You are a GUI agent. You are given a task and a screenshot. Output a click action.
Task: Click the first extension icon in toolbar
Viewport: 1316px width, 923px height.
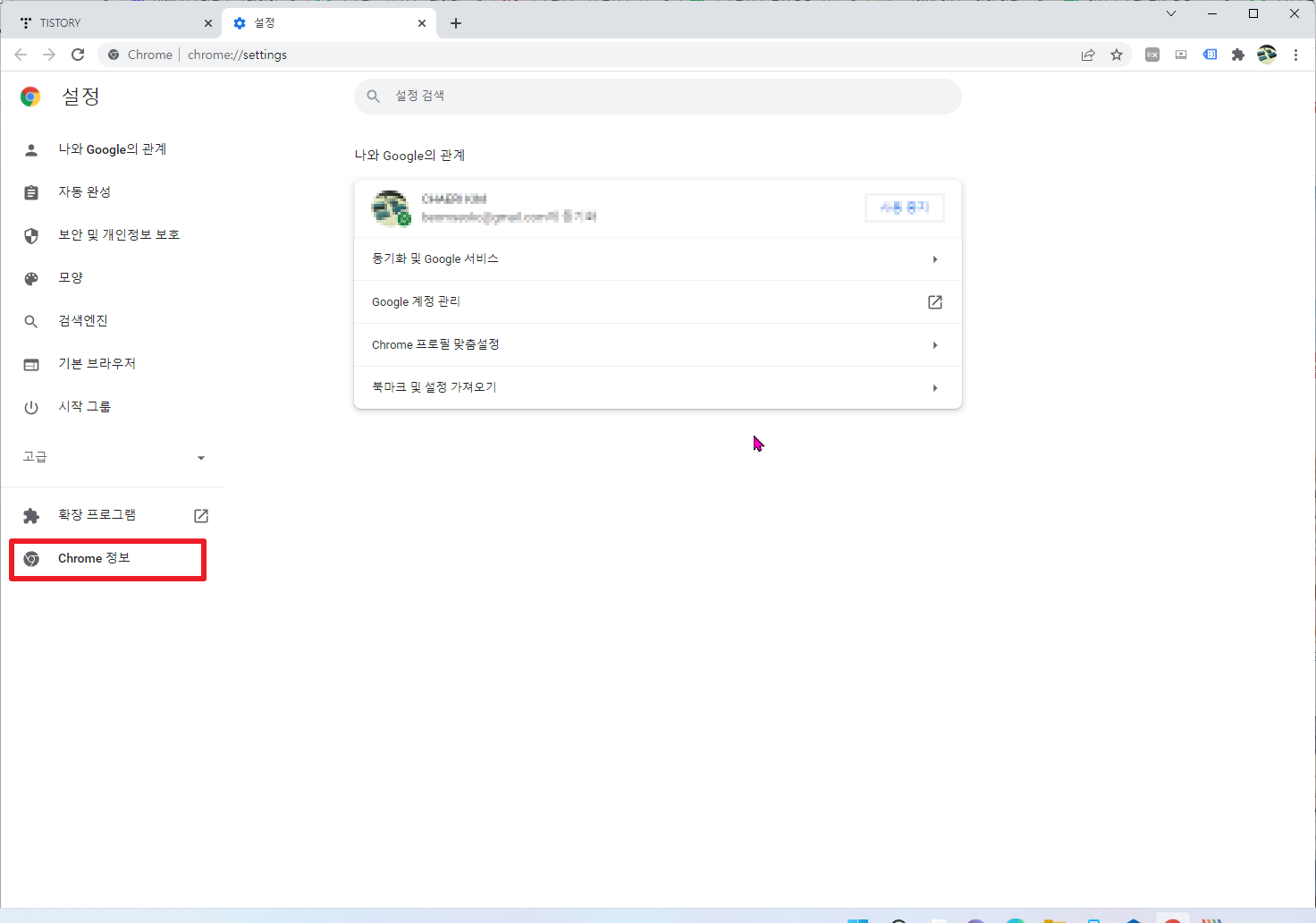[1152, 55]
